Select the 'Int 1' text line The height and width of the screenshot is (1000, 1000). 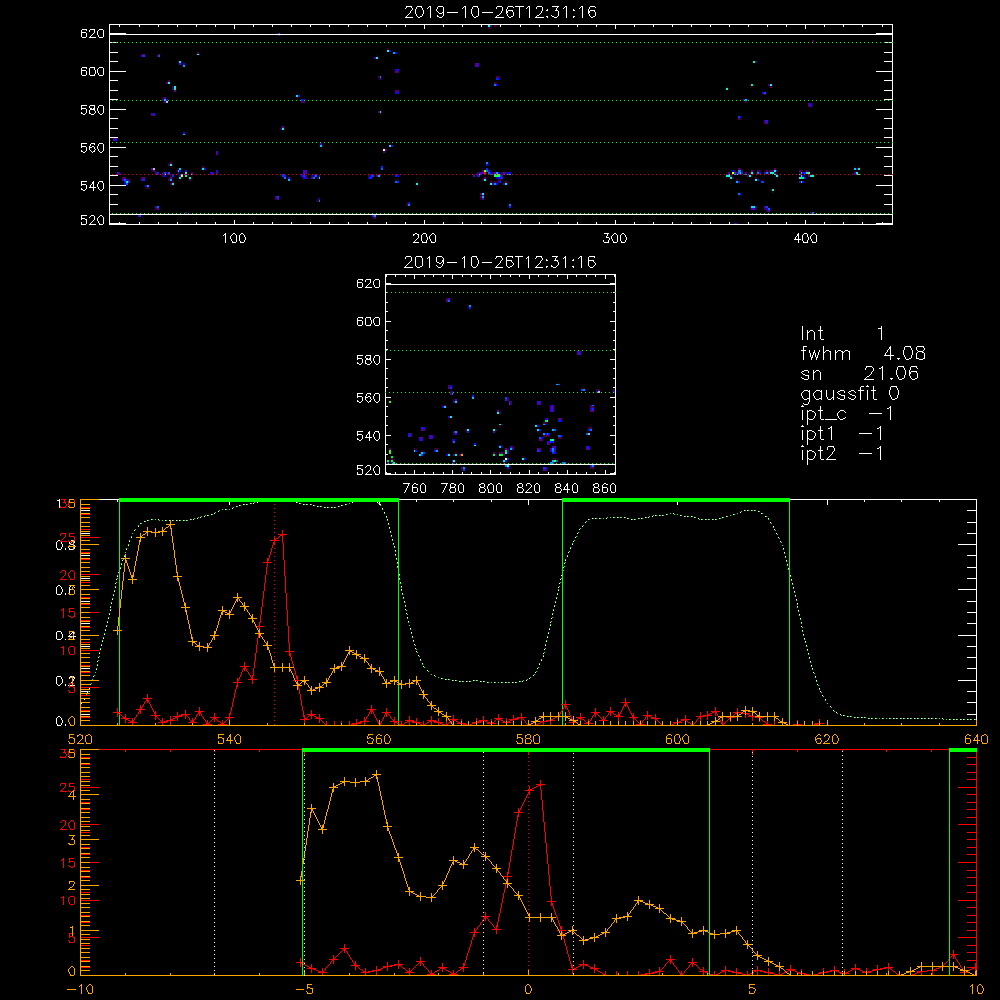click(x=842, y=334)
